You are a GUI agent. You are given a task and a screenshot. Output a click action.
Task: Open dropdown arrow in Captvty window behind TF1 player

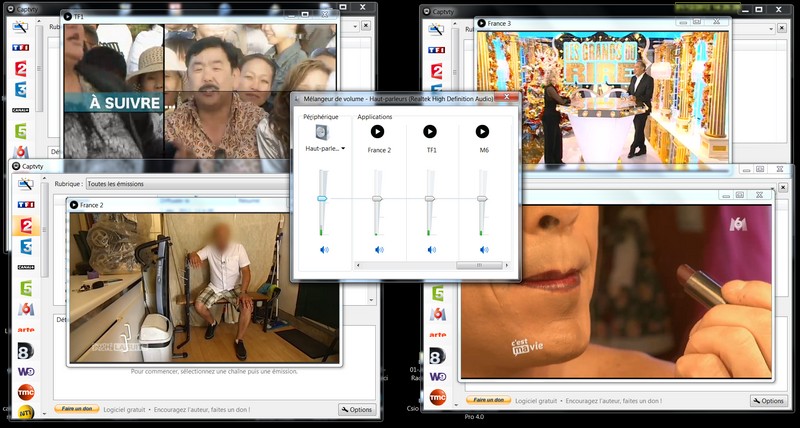[353, 26]
